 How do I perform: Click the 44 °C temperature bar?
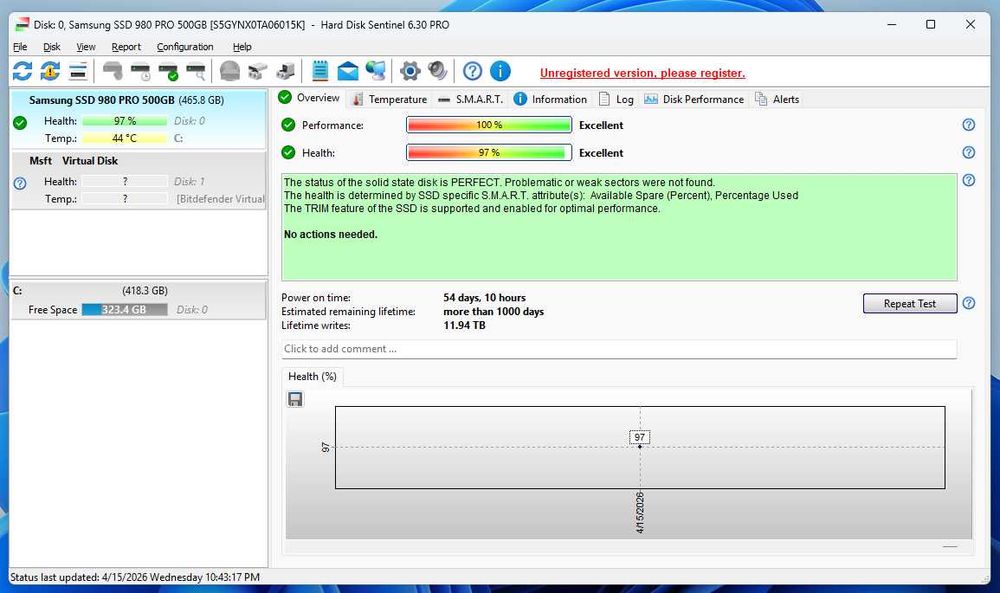pos(124,138)
